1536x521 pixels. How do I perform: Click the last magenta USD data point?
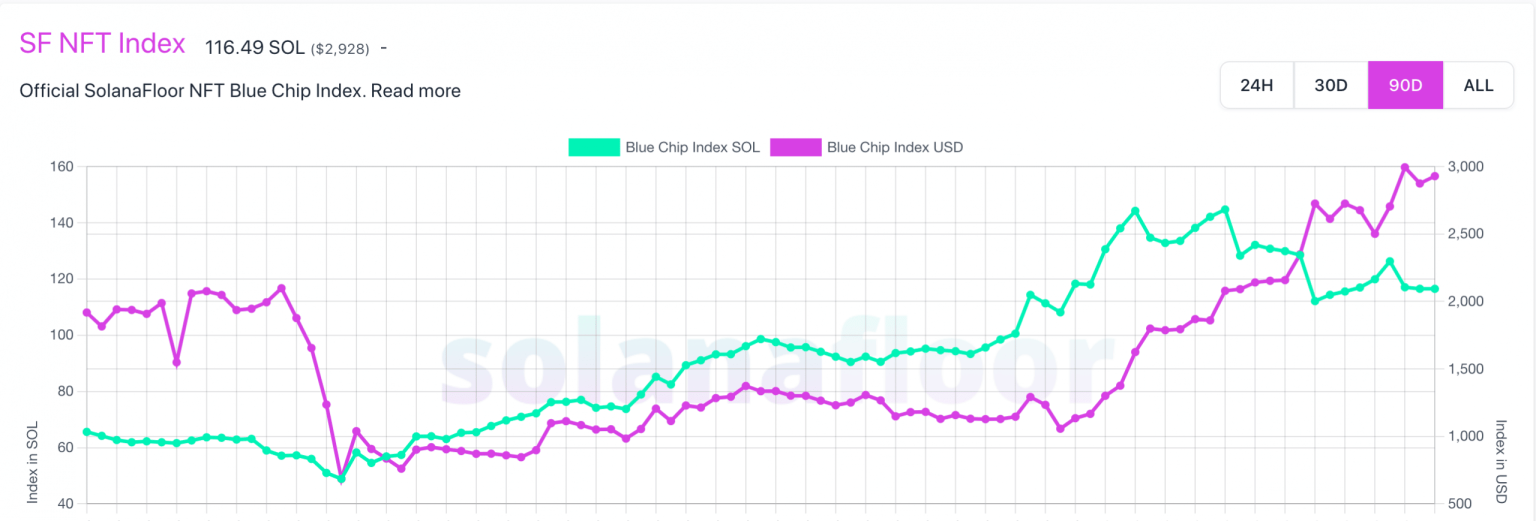point(1434,176)
